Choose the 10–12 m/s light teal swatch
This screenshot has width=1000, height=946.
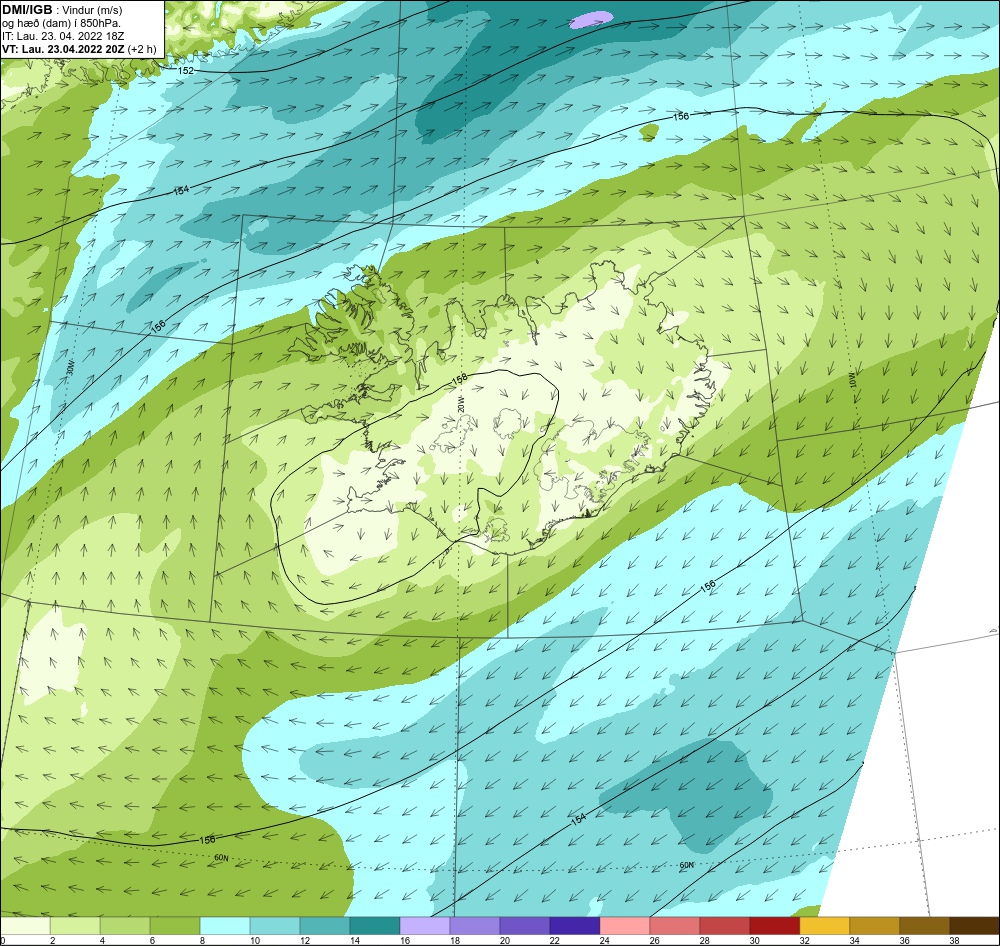click(275, 926)
